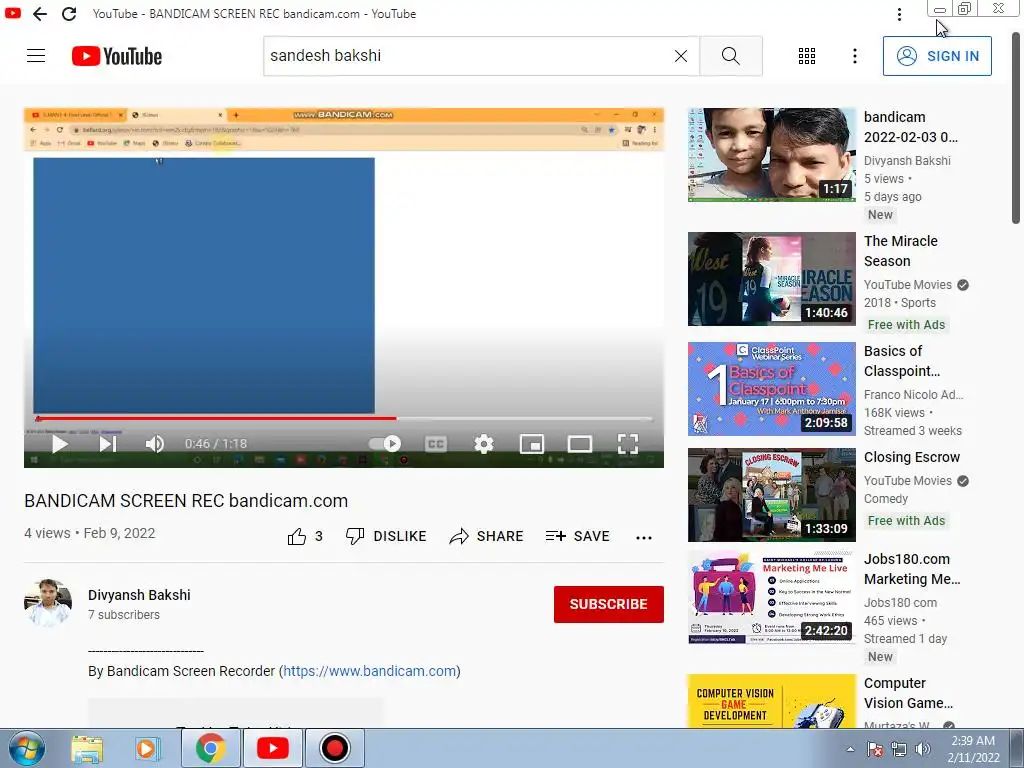Open YouTube settings three-dot menu
The image size is (1024, 768).
[x=854, y=56]
